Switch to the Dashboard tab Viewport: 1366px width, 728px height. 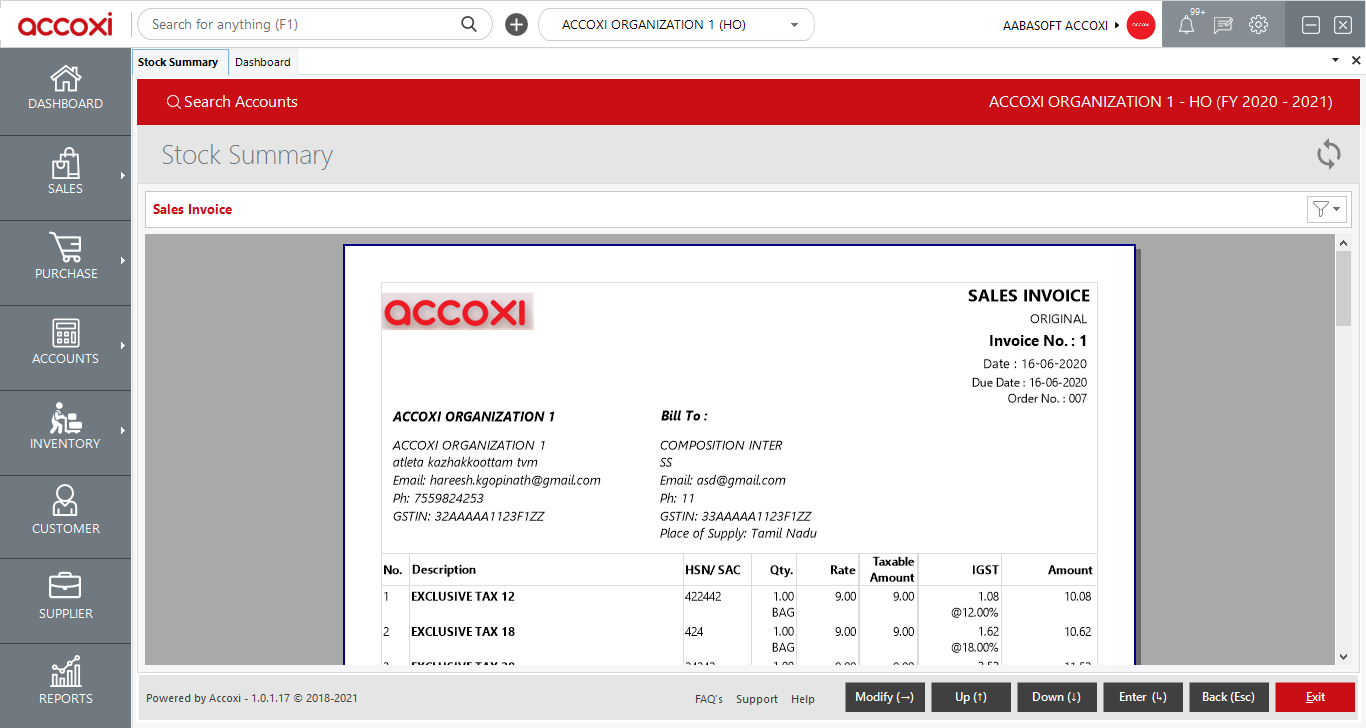point(263,62)
